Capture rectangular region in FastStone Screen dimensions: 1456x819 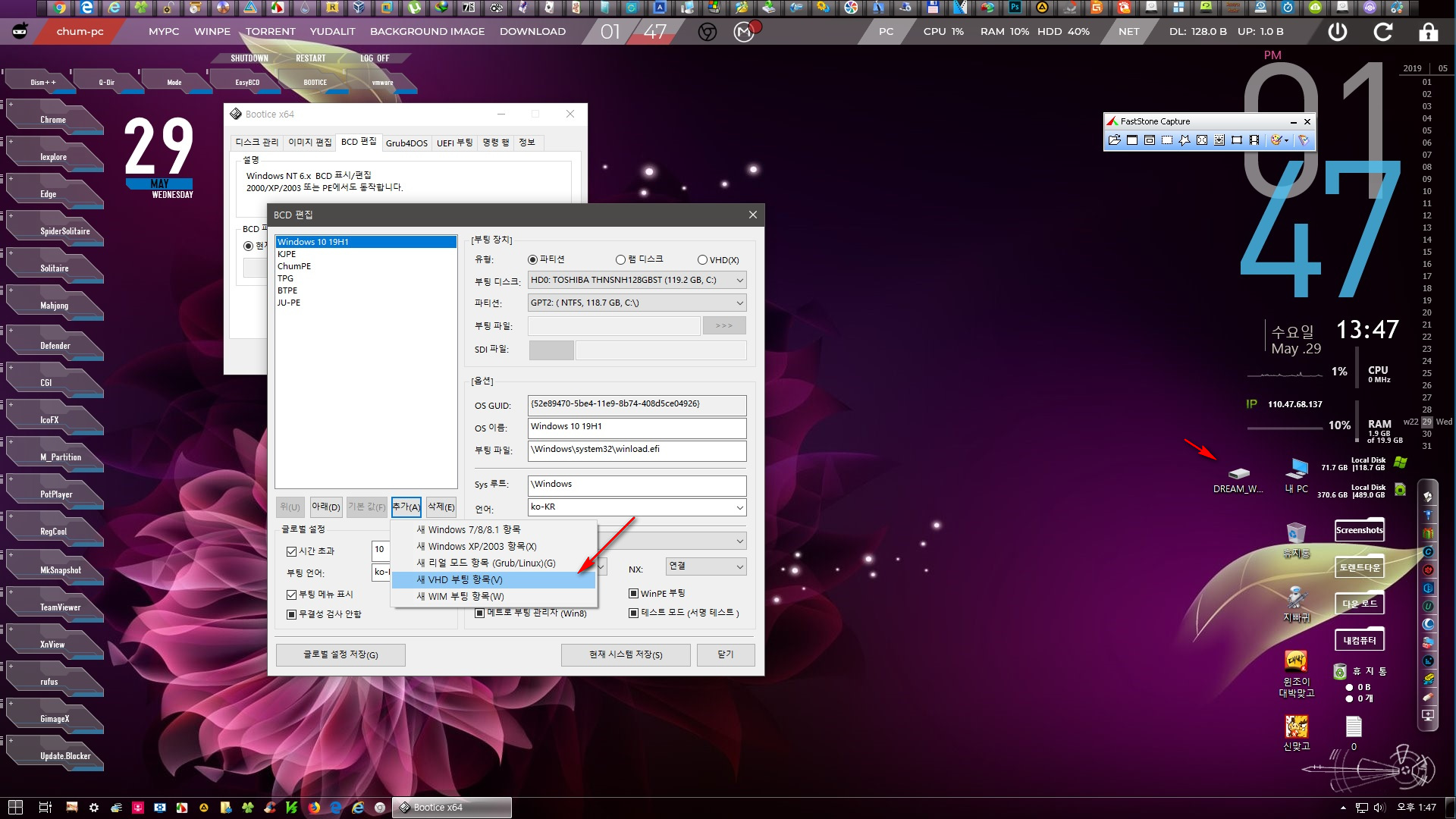pyautogui.click(x=1167, y=140)
